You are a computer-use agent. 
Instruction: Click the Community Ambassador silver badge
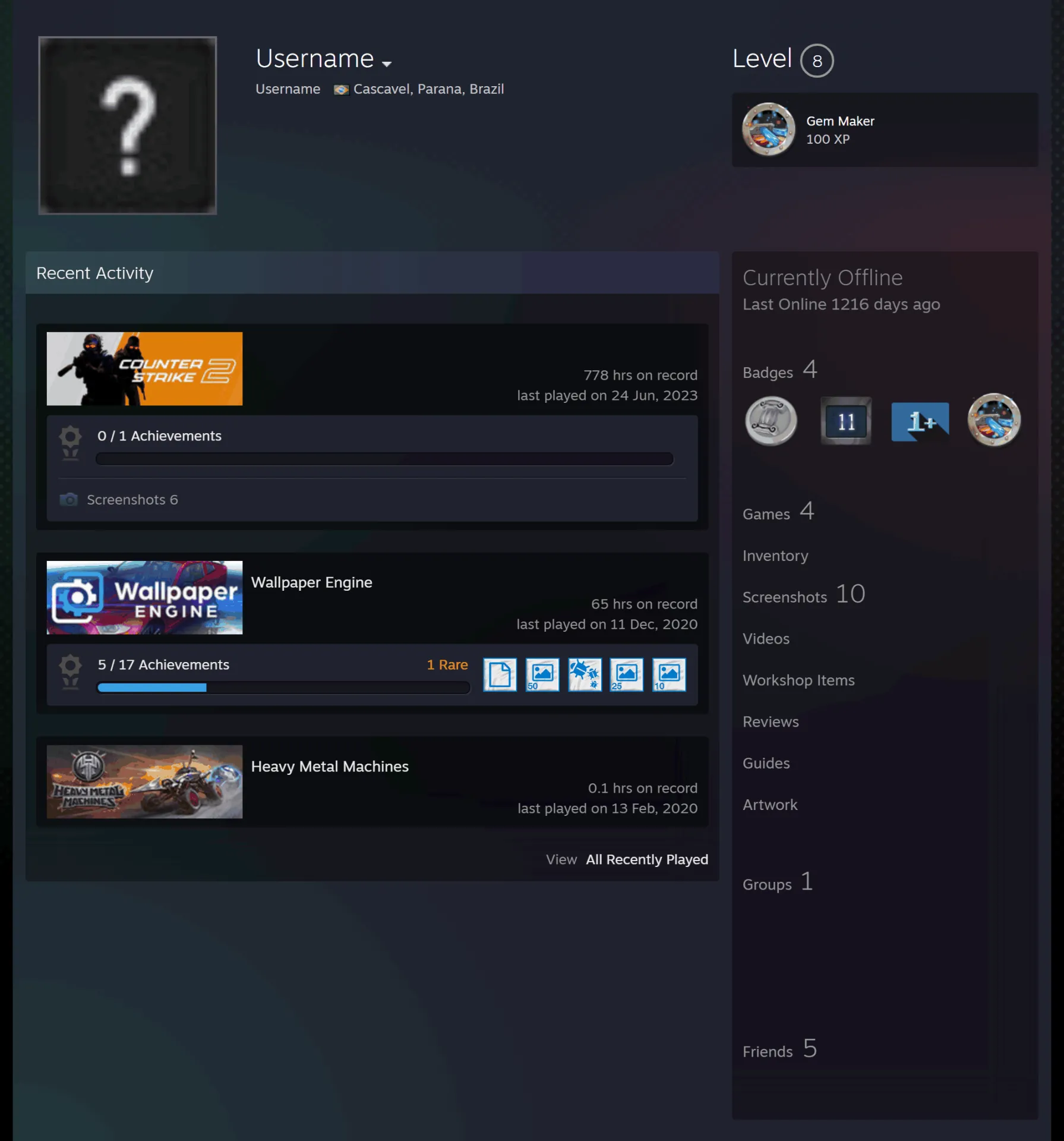pyautogui.click(x=771, y=421)
